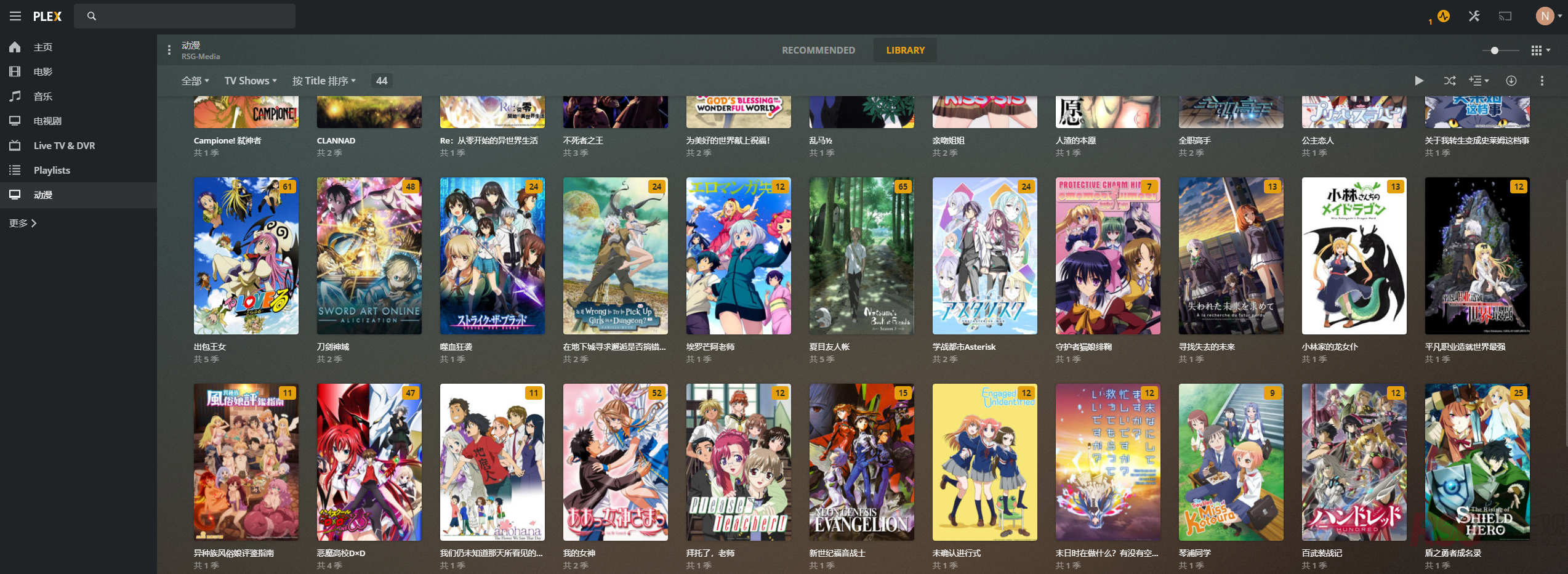Open the Sword Art Online Alicization poster

(369, 256)
